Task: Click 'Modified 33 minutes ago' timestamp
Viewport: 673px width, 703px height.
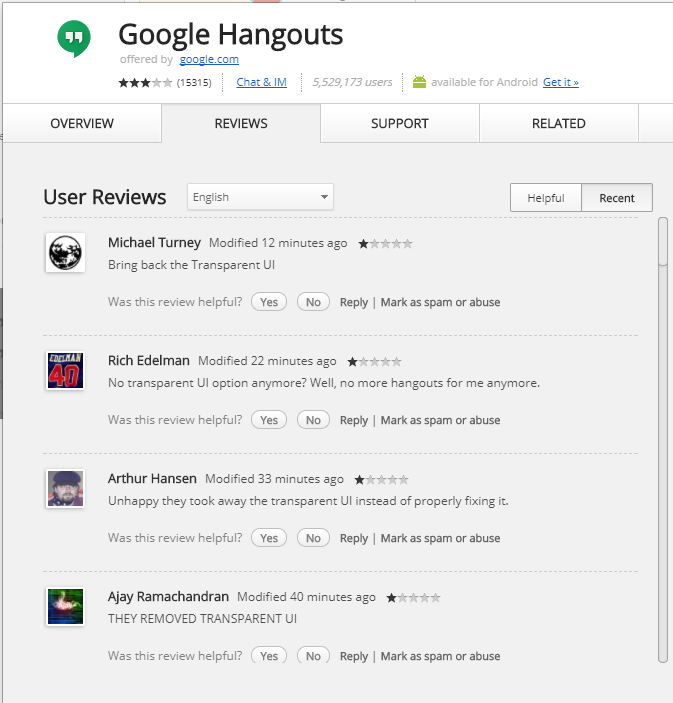Action: [274, 479]
